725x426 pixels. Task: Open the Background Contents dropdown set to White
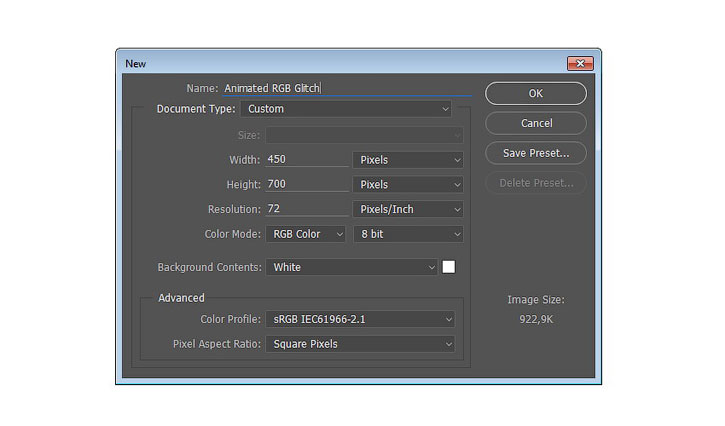pos(351,267)
